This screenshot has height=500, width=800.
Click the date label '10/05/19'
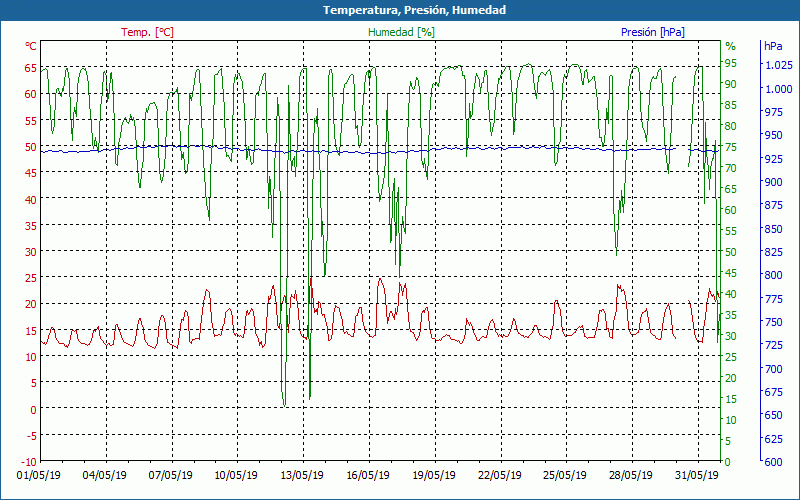[x=236, y=475]
